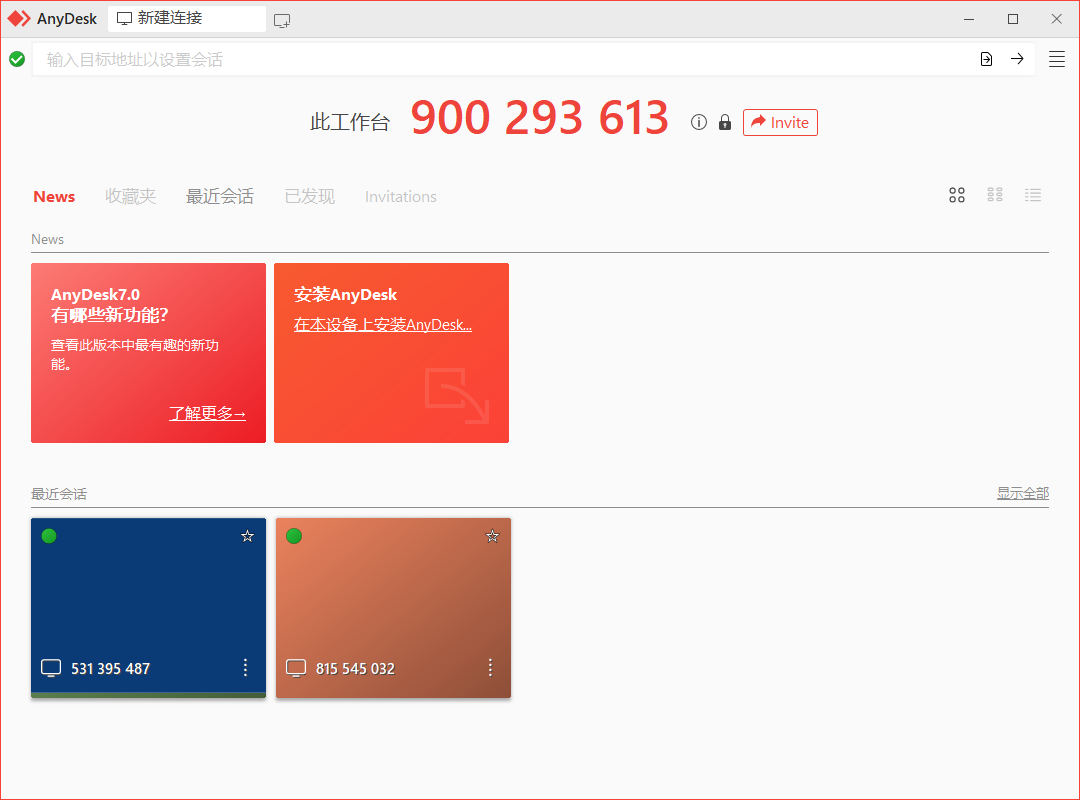Open workspace info icon

pos(698,122)
